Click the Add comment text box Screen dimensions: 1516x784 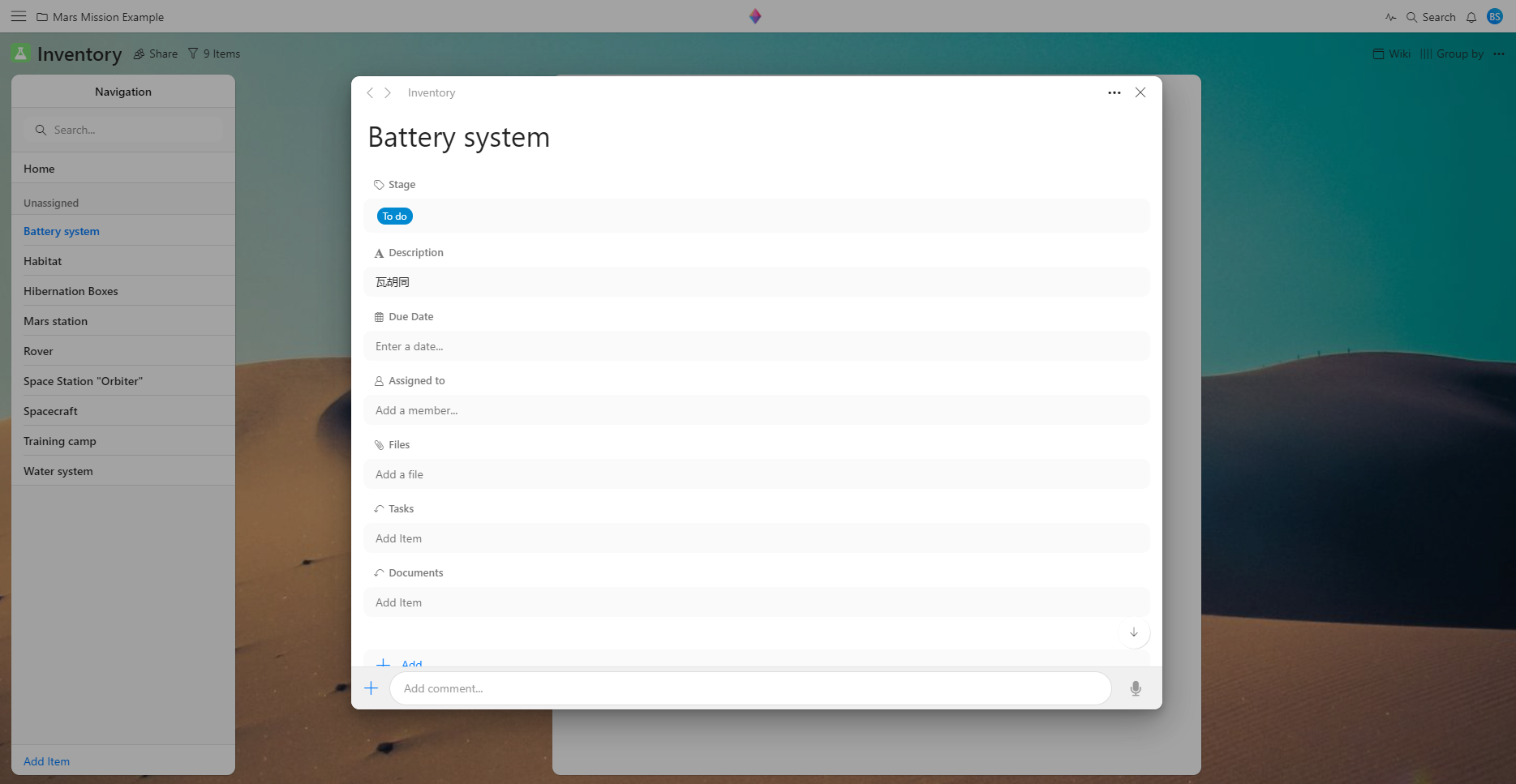pyautogui.click(x=750, y=688)
